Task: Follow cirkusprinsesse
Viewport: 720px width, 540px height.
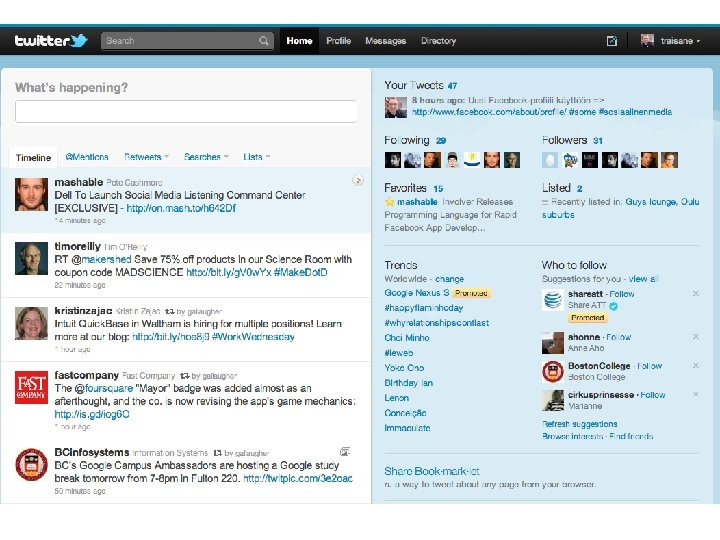Action: pos(652,395)
